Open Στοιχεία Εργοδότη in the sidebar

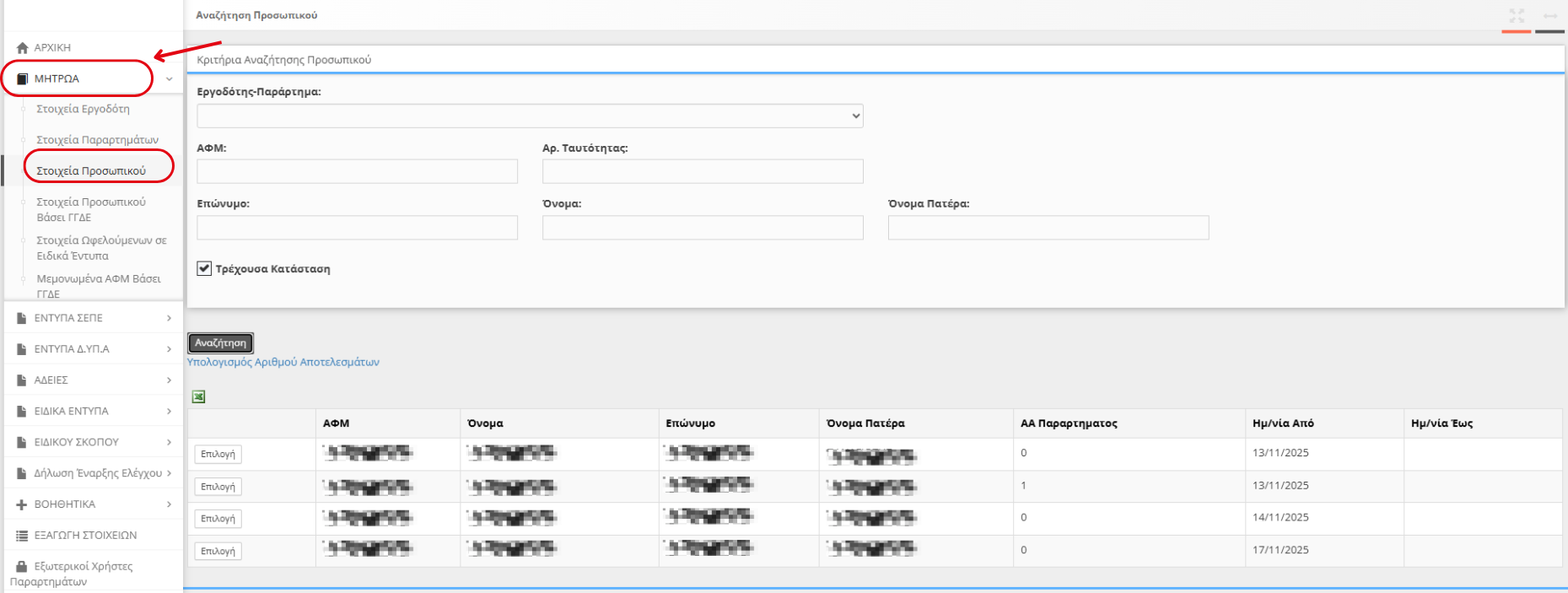83,109
